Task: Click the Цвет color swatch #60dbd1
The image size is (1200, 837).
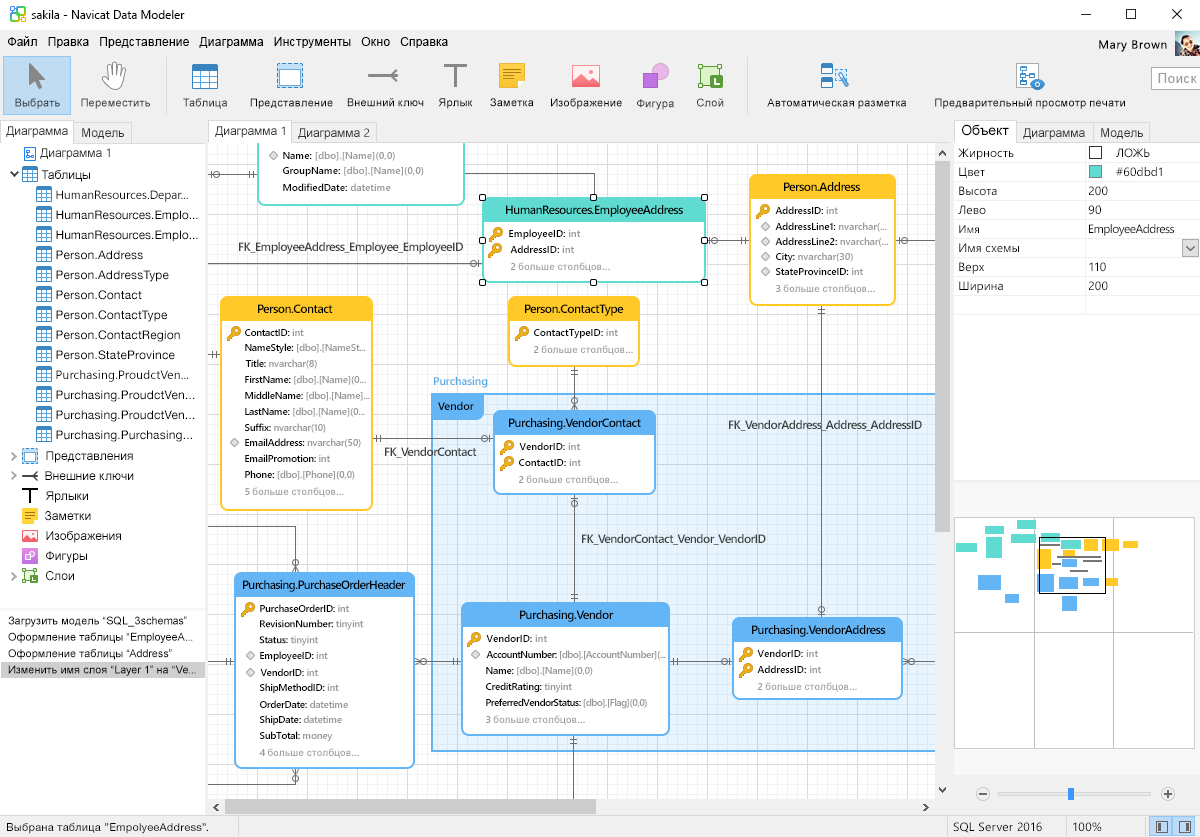Action: [1095, 172]
